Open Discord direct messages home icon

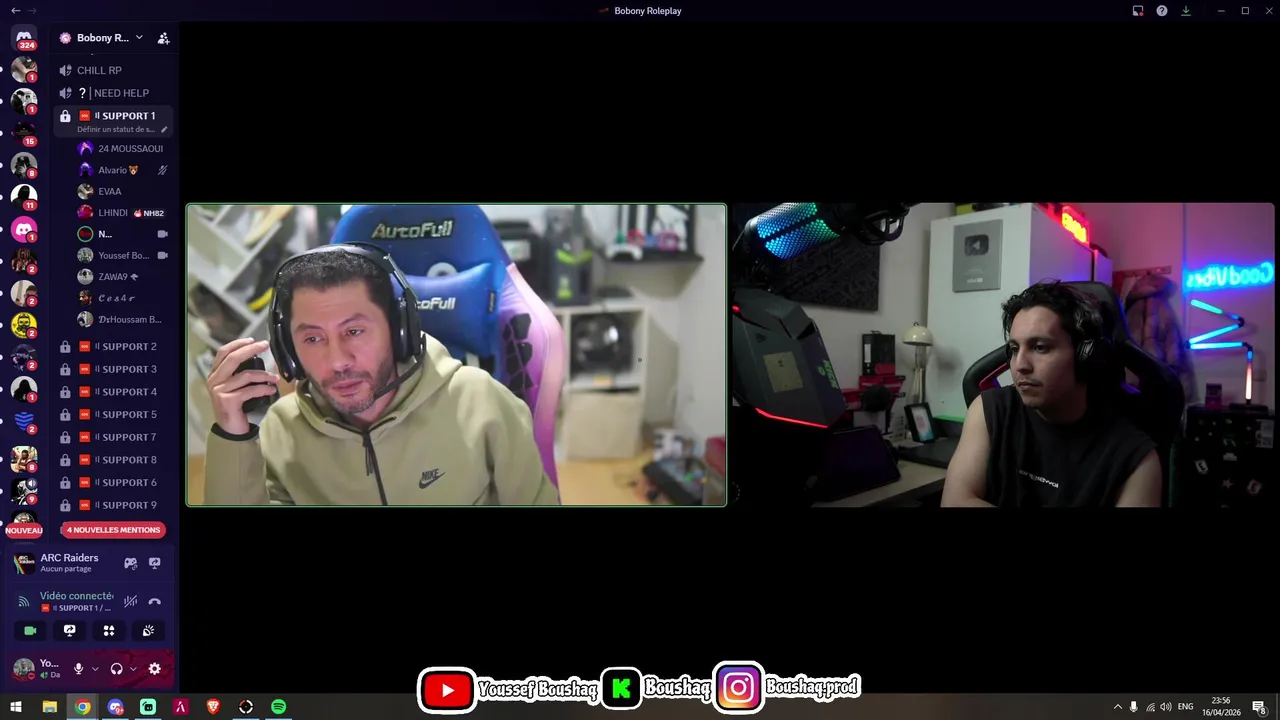coord(24,37)
